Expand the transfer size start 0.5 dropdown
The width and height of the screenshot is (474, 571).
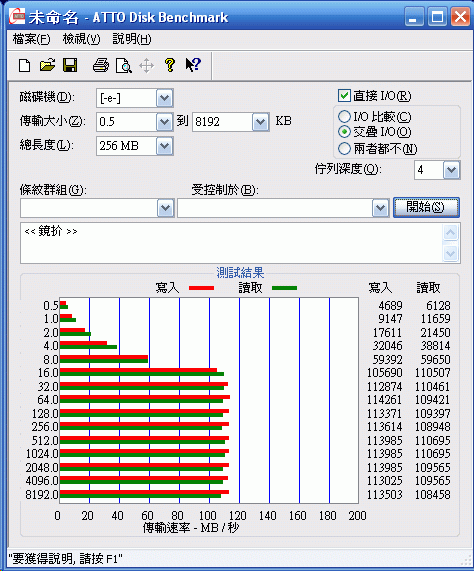(165, 122)
